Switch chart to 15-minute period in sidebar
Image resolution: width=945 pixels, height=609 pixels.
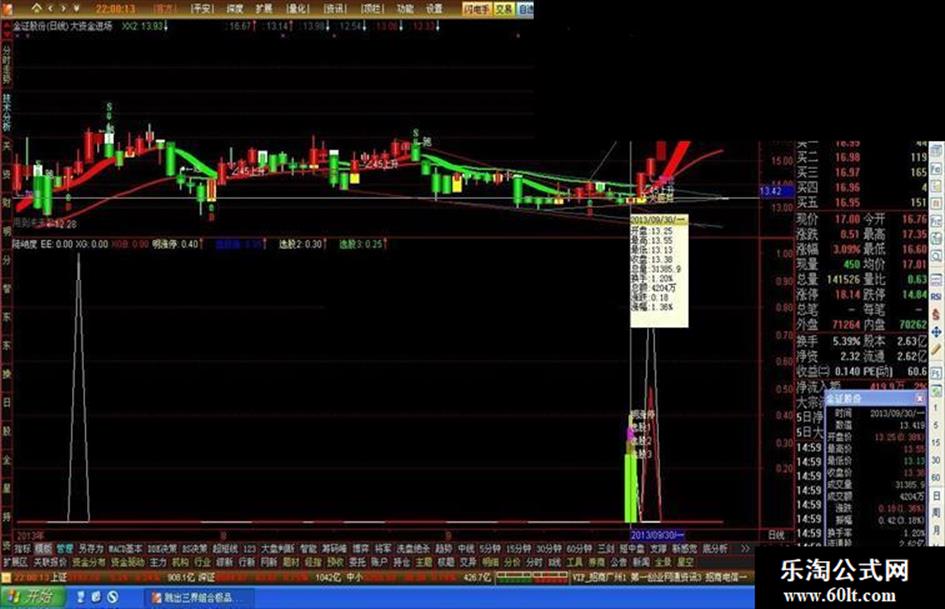(x=936, y=443)
